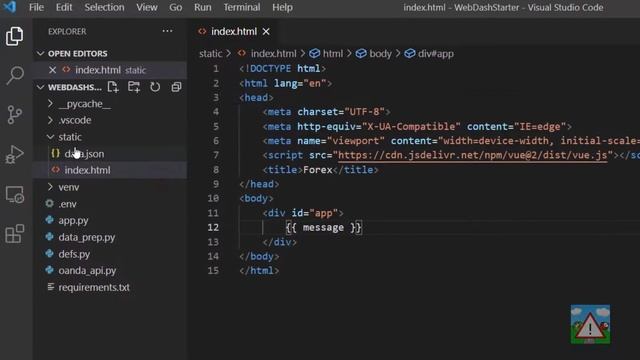Open the .env file
640x360 pixels.
click(x=67, y=204)
